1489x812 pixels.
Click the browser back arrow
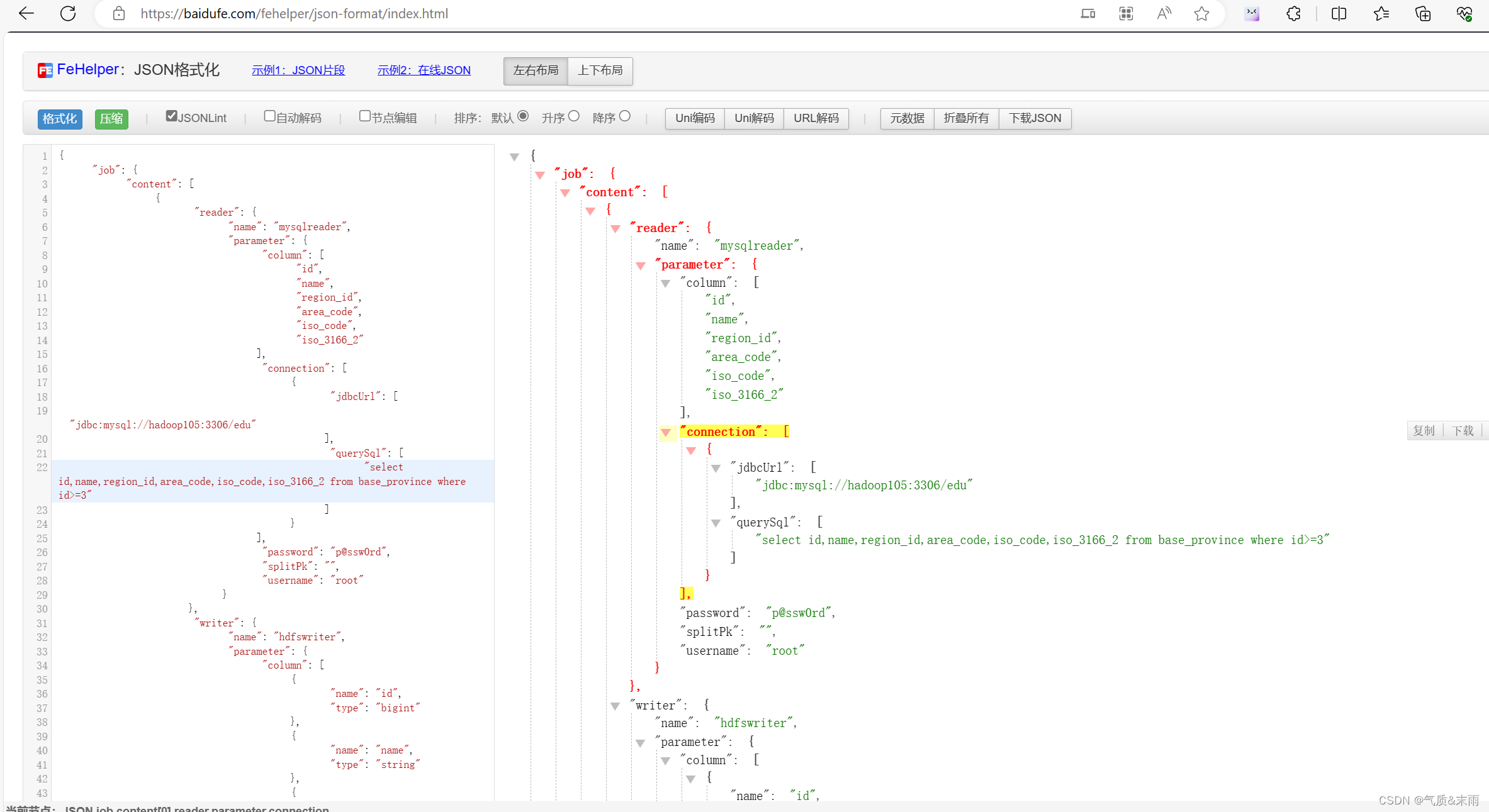click(x=26, y=13)
